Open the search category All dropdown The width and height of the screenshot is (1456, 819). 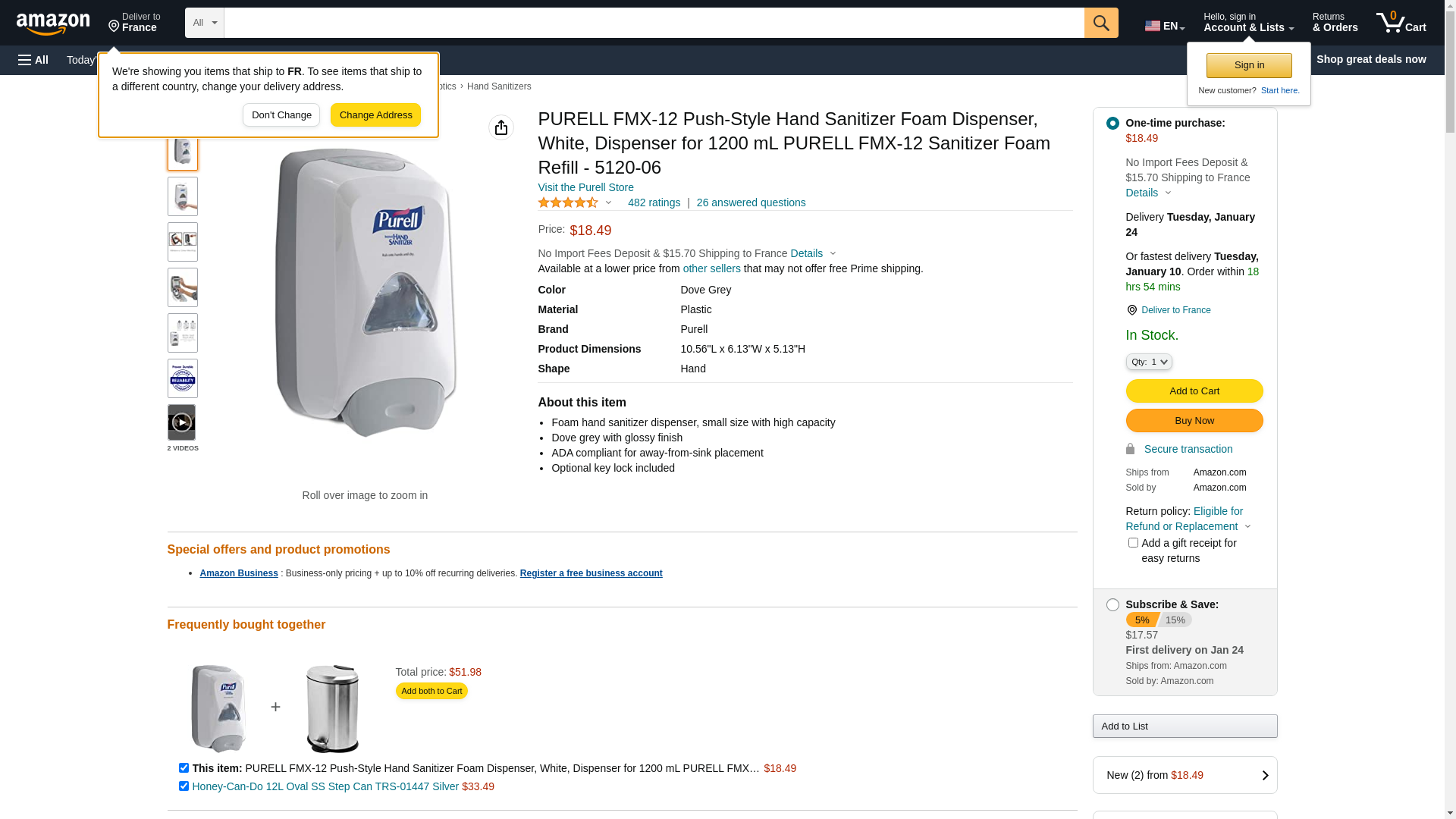tap(205, 23)
